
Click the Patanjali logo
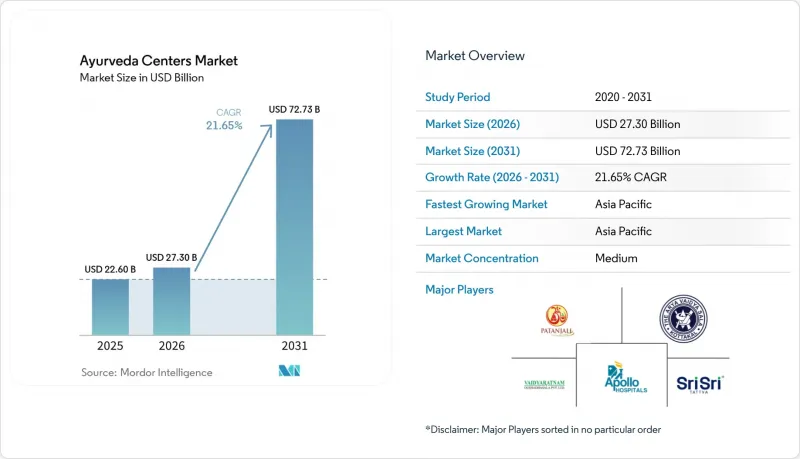coord(557,321)
